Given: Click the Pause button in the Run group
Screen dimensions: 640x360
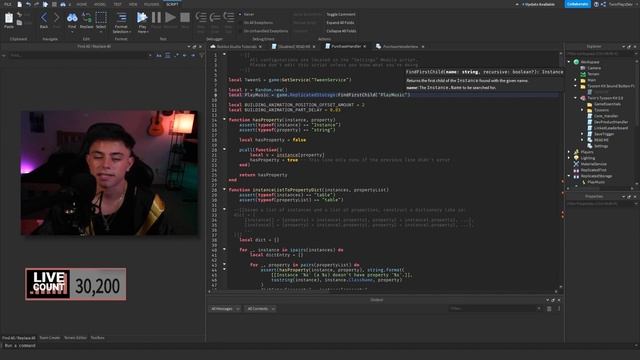Looking at the screenshot, I should tap(156, 17).
